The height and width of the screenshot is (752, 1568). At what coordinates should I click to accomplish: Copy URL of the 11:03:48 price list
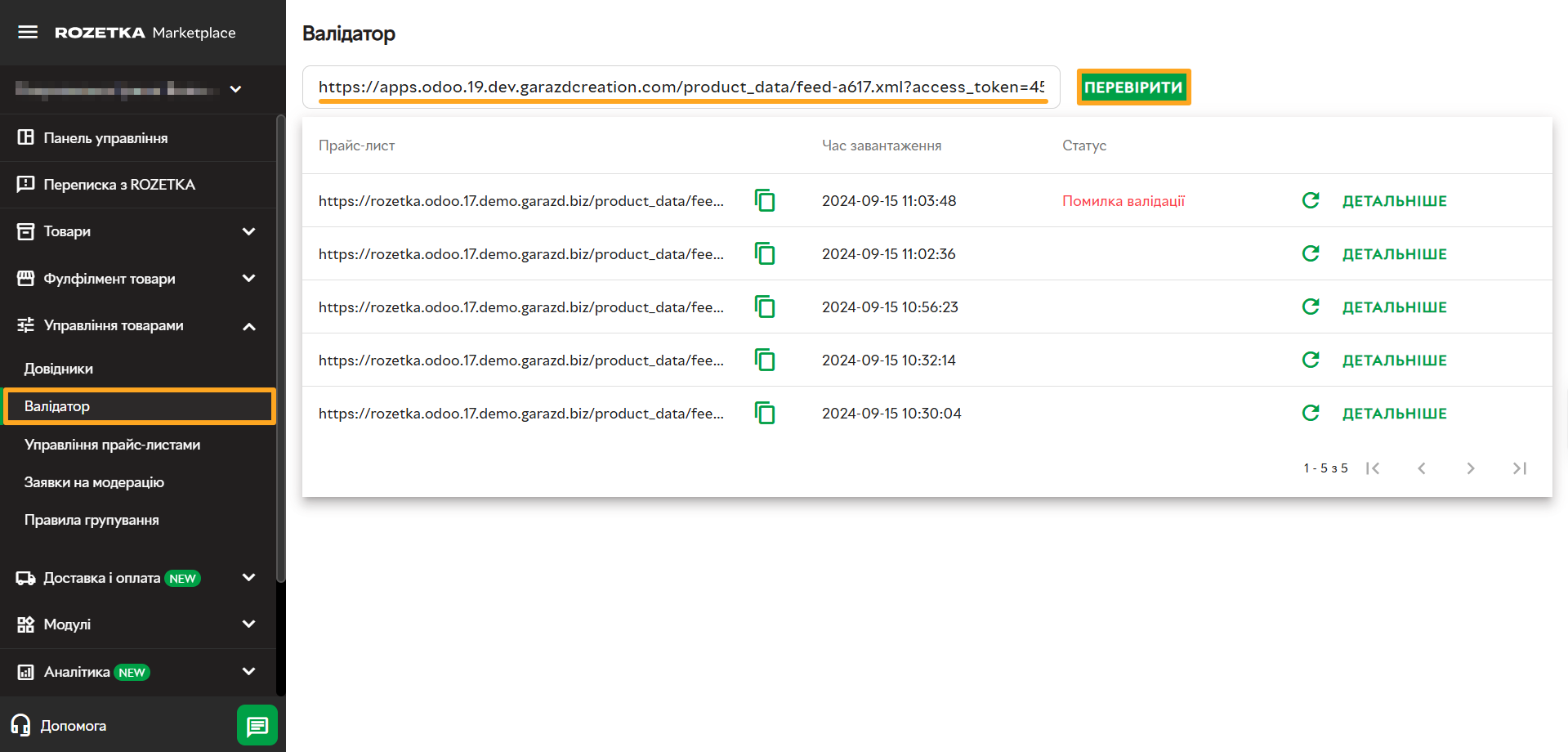(765, 200)
